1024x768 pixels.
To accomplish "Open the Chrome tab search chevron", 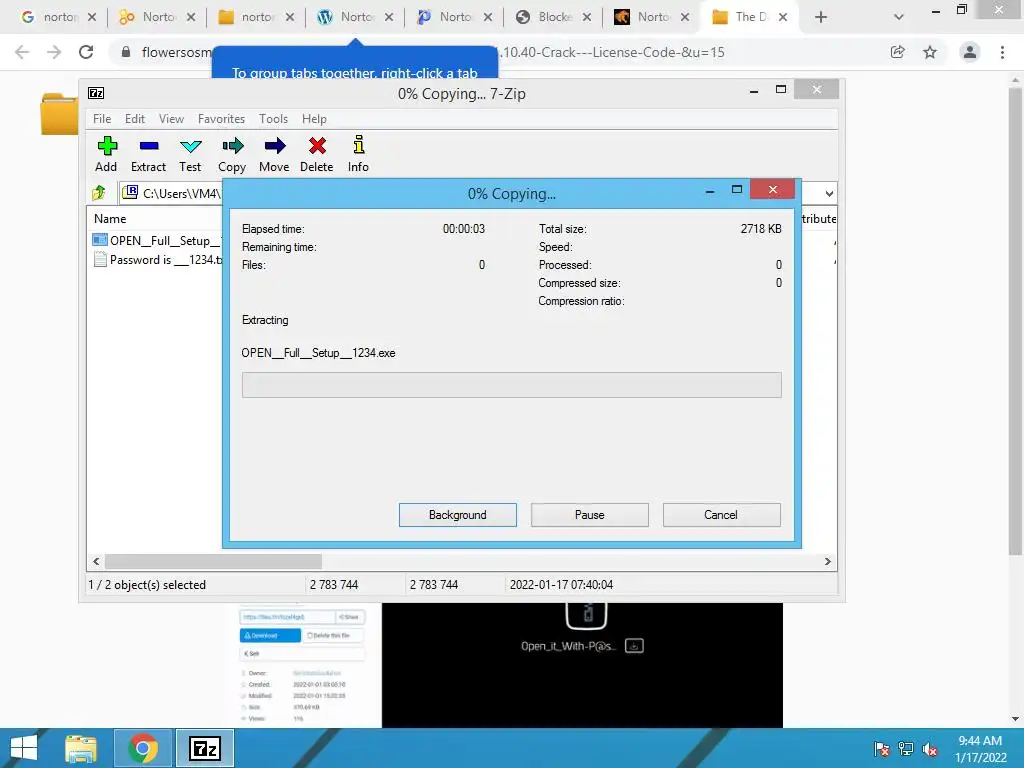I will pos(899,18).
